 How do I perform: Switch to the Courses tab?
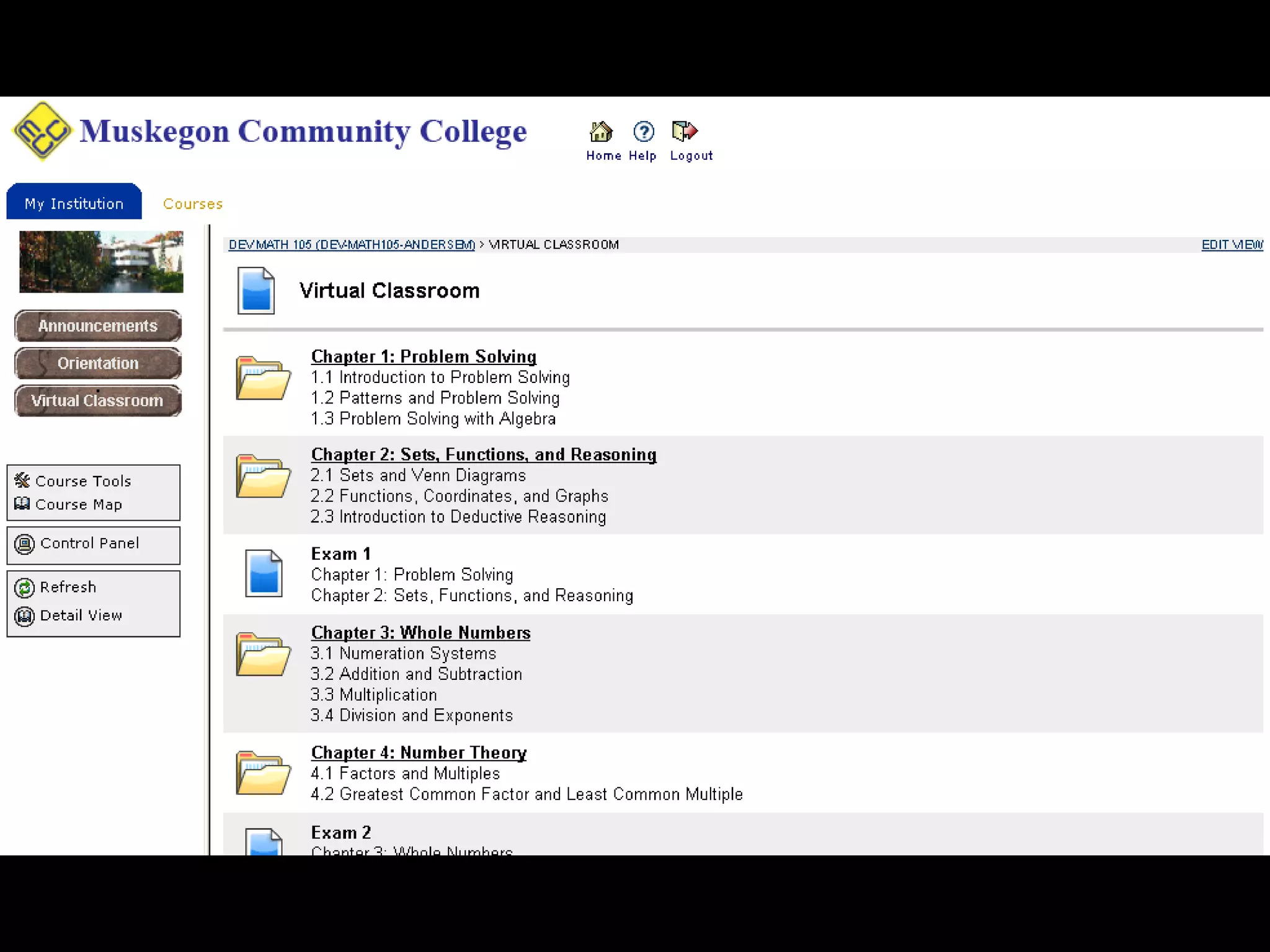point(192,204)
